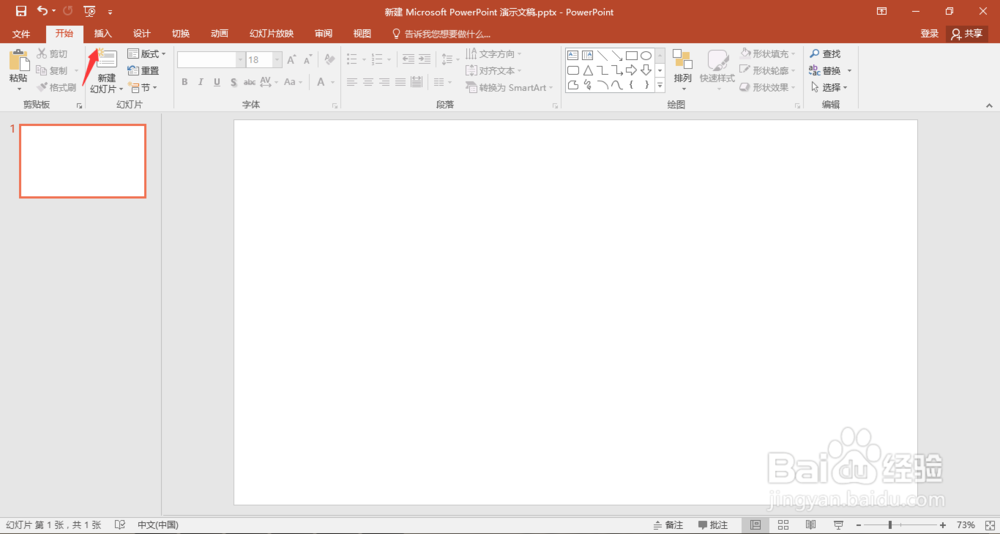The height and width of the screenshot is (534, 1000).
Task: Select the arrow line shape
Action: 617,56
